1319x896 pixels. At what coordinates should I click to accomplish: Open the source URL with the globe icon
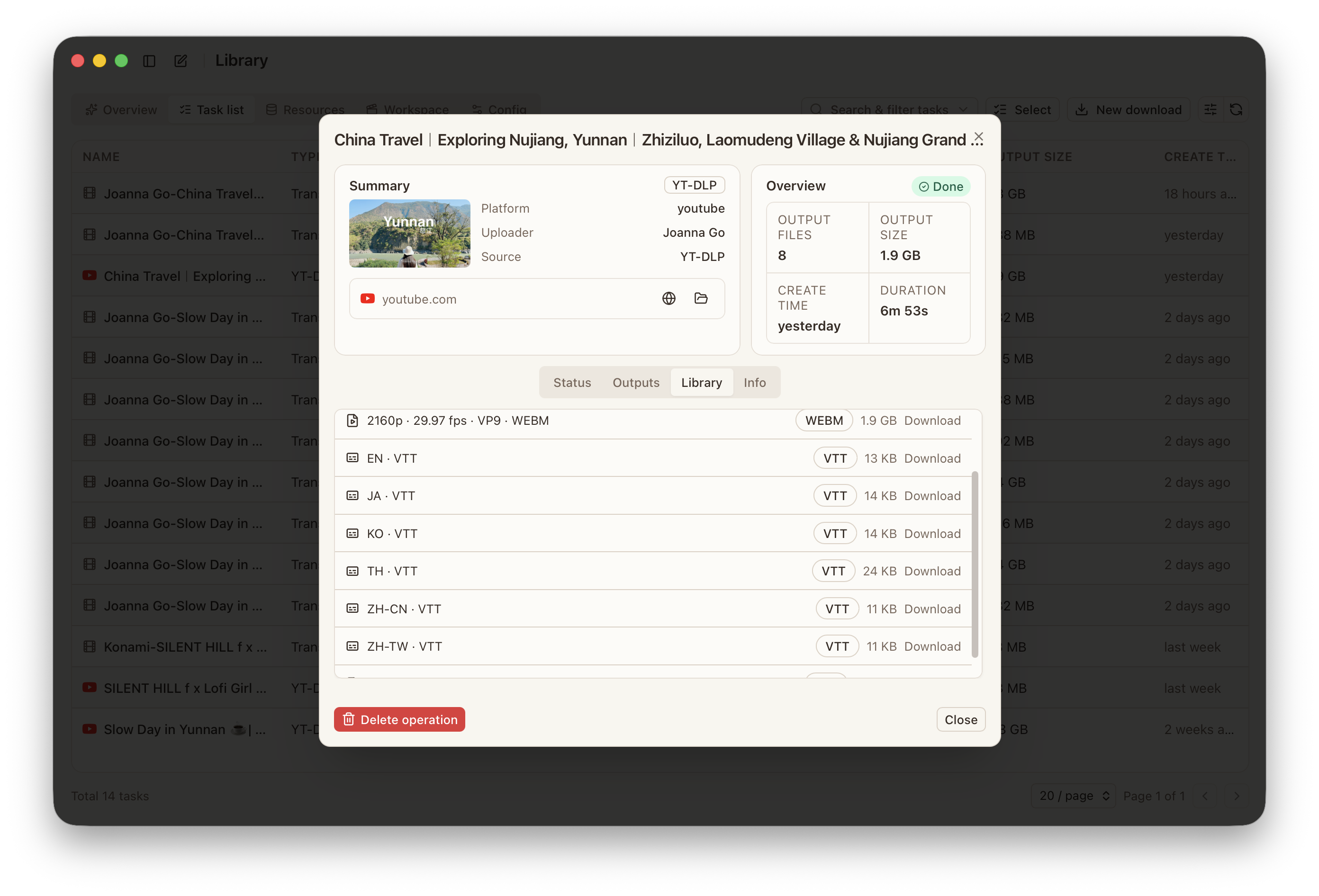pyautogui.click(x=669, y=298)
